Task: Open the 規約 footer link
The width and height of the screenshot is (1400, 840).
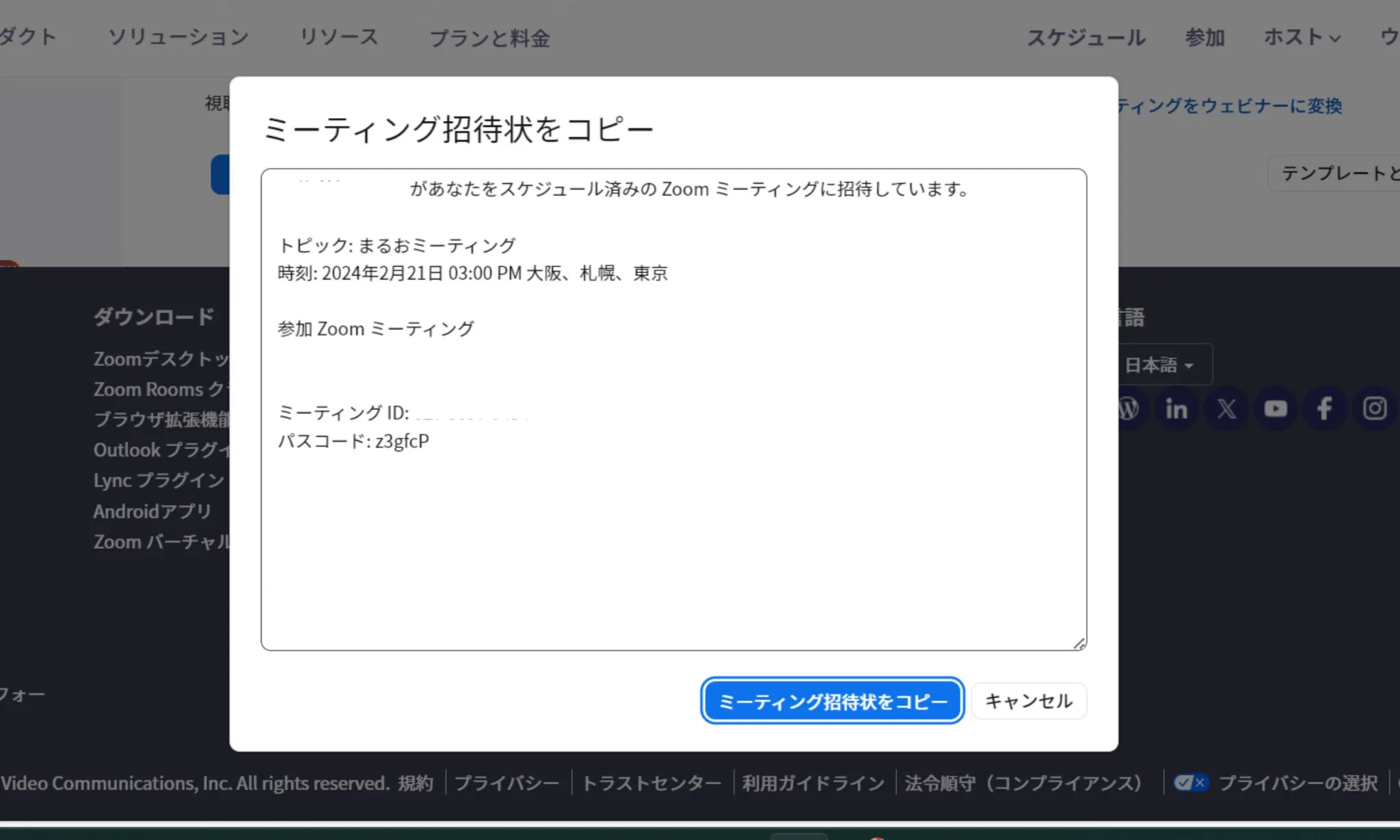Action: [x=416, y=783]
